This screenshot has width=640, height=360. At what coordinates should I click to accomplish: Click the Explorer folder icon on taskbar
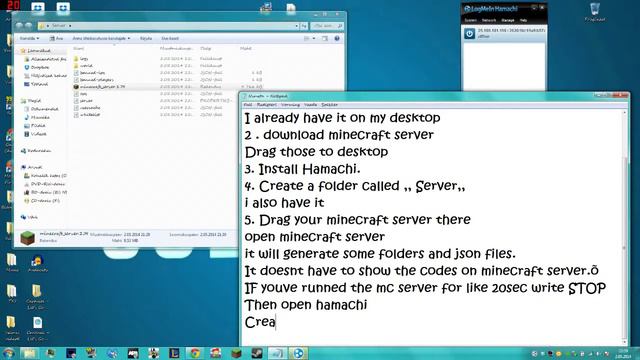(x=29, y=353)
